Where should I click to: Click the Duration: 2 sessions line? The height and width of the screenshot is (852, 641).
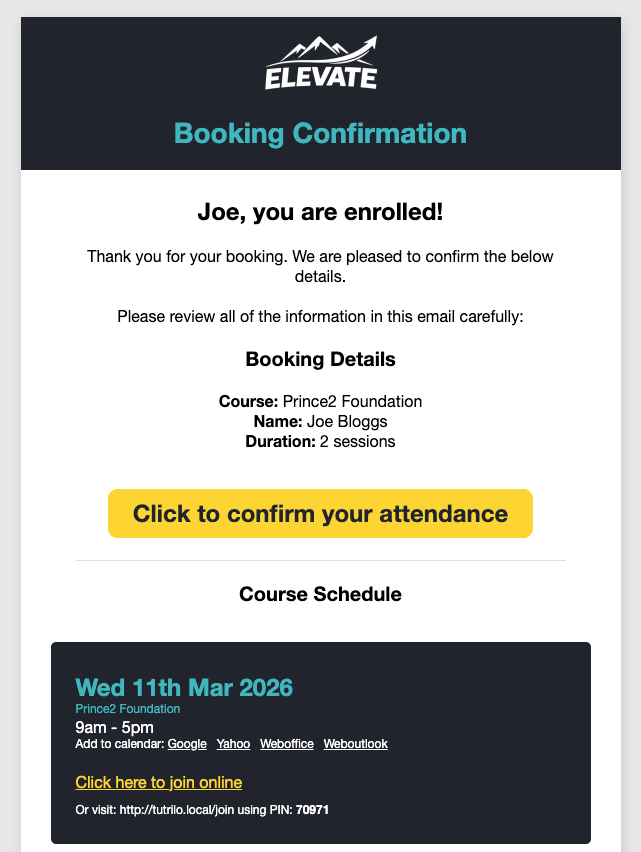(320, 441)
